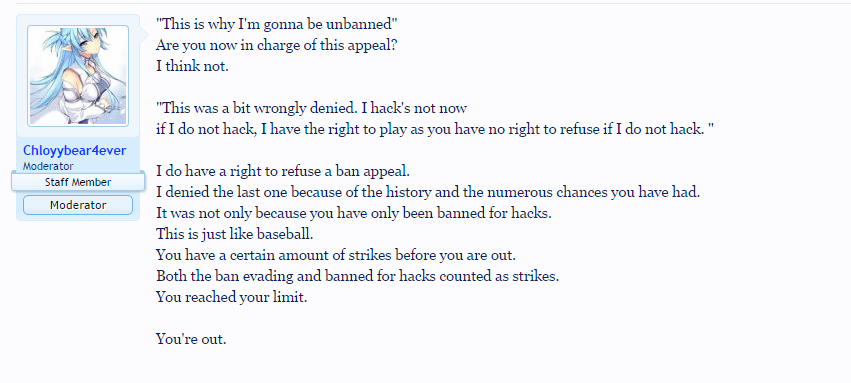851x383 pixels.
Task: Open Chloyybear4ever's avatar image
Action: click(78, 76)
